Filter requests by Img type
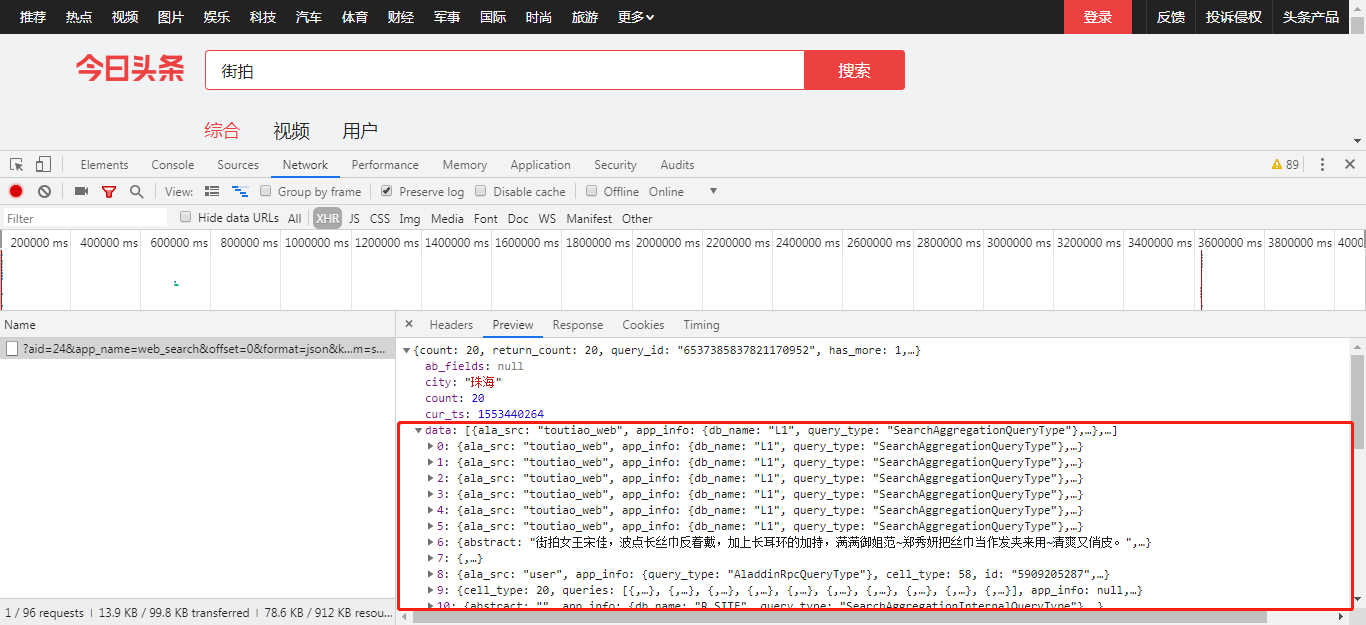 410,218
